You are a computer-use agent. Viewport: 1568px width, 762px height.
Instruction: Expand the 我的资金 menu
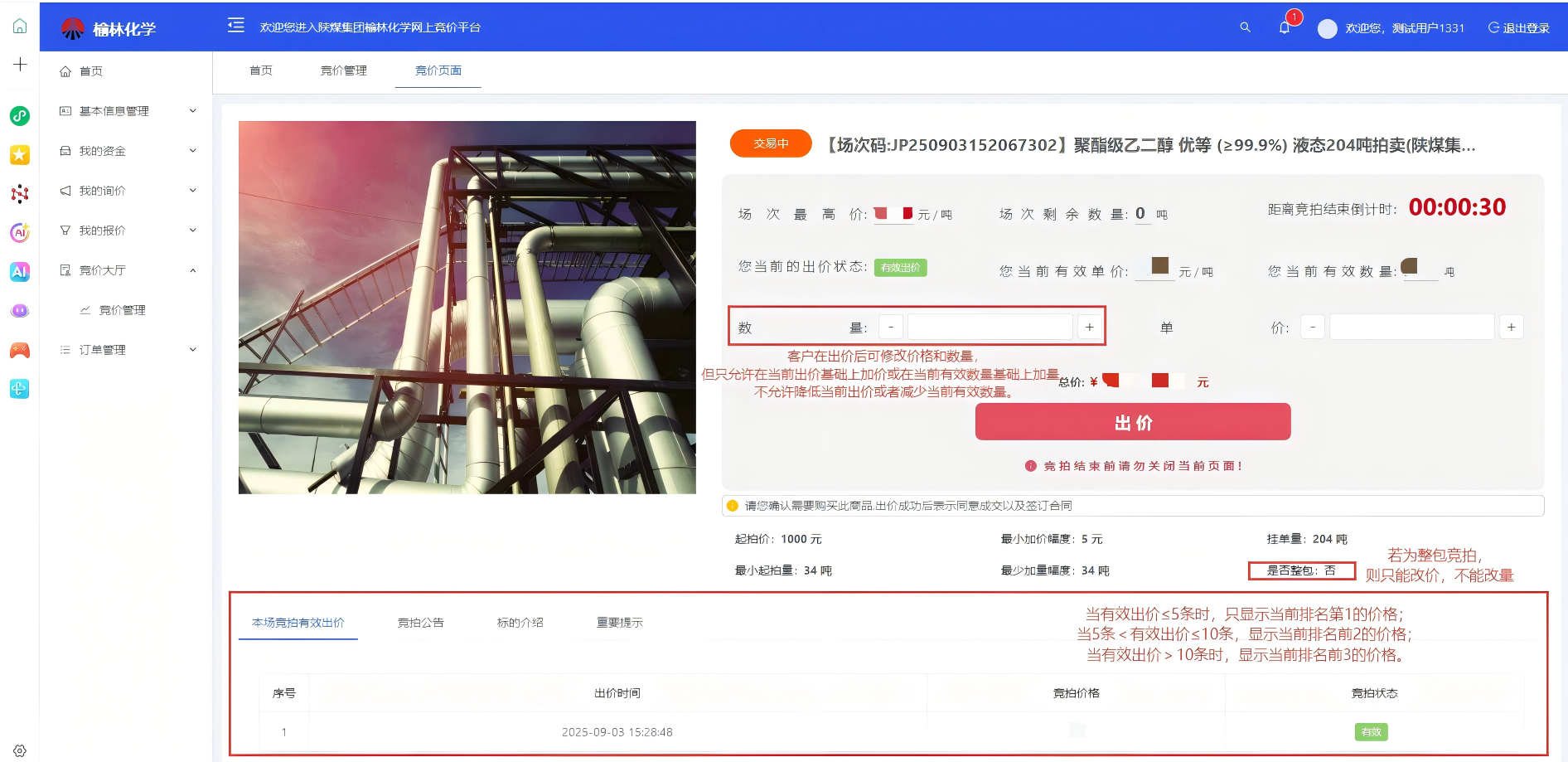(128, 151)
